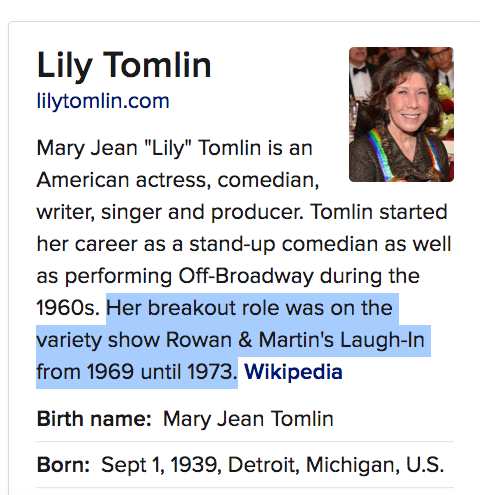Click the Lily Tomlin heading title
Image resolution: width=480 pixels, height=495 pixels.
(124, 66)
